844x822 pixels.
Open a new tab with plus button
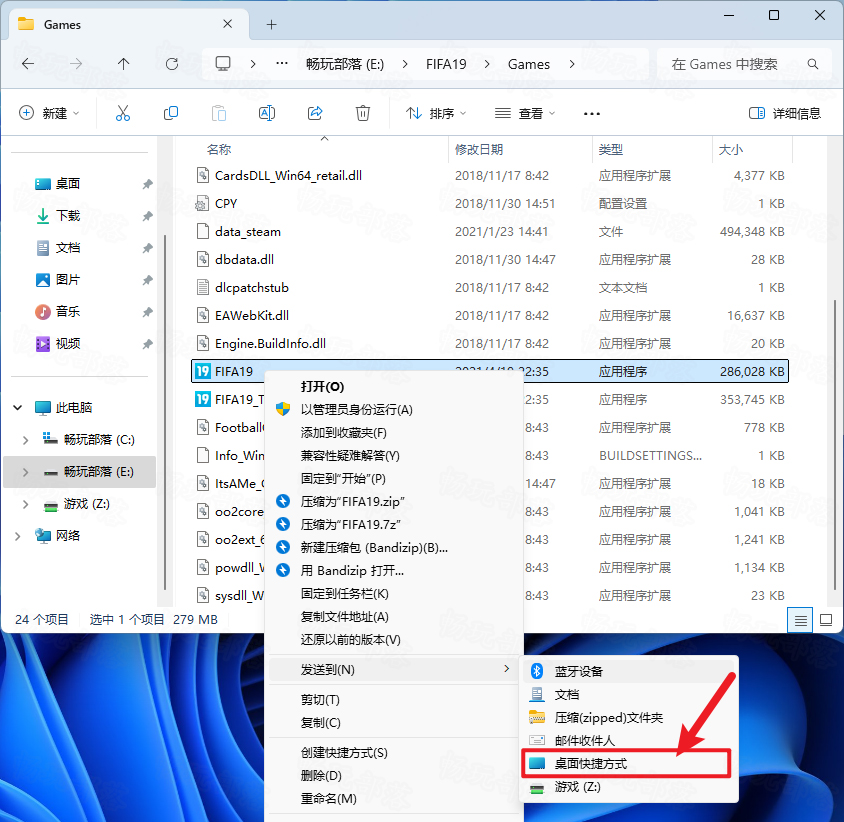point(272,24)
